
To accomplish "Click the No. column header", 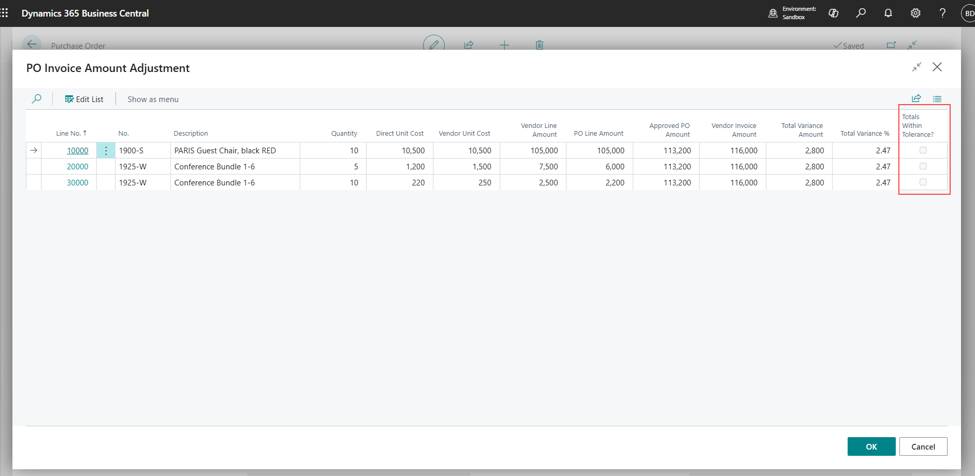I will click(124, 134).
